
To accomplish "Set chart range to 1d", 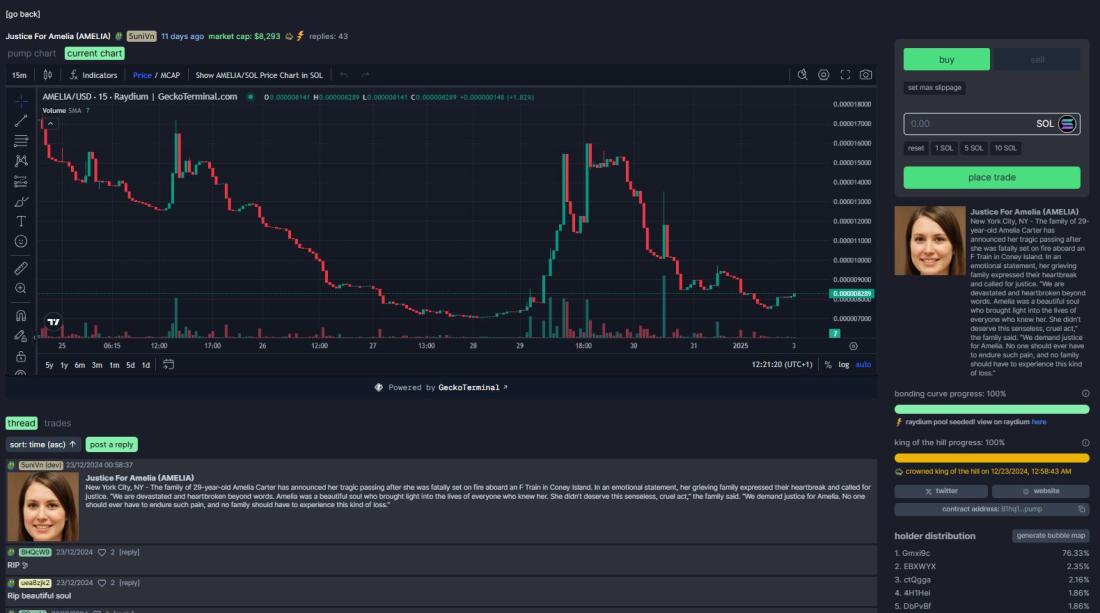I will coord(146,365).
